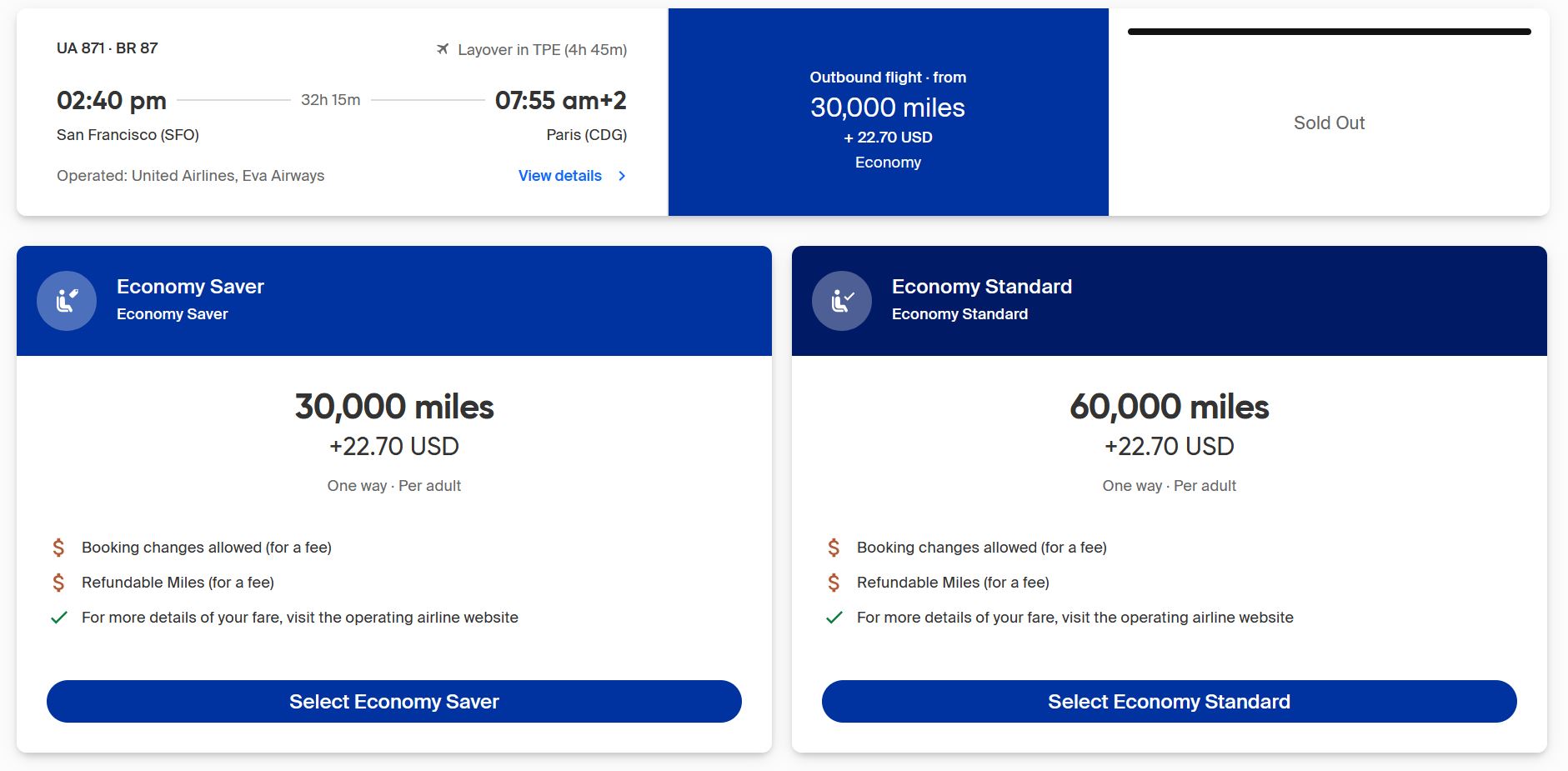Click the UA 871 · BR 87 flight number

[x=108, y=48]
